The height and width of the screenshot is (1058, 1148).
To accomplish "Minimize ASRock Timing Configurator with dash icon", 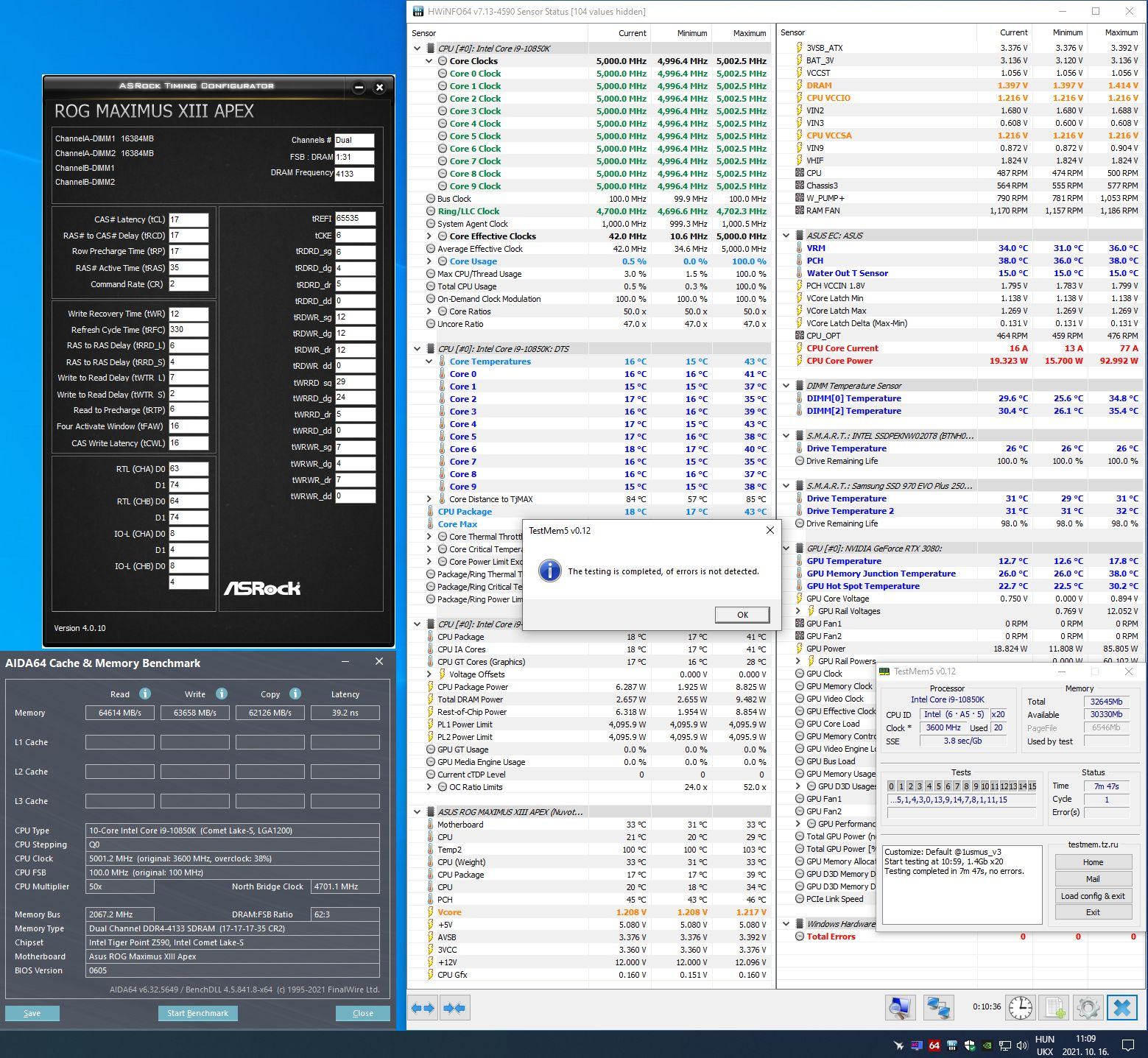I will pyautogui.click(x=359, y=88).
